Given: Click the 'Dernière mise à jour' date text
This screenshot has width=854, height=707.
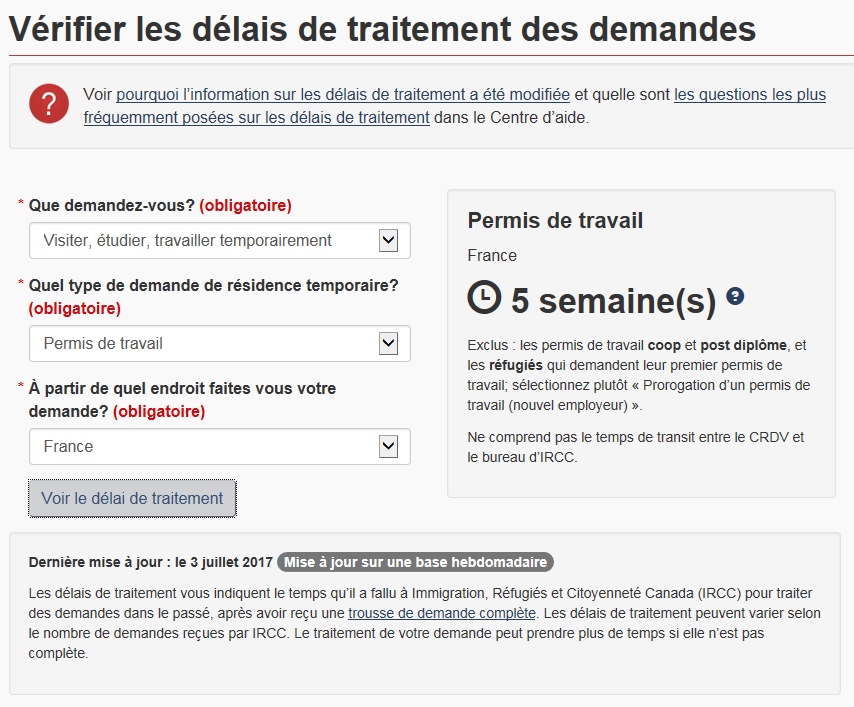Looking at the screenshot, I should click(x=150, y=562).
